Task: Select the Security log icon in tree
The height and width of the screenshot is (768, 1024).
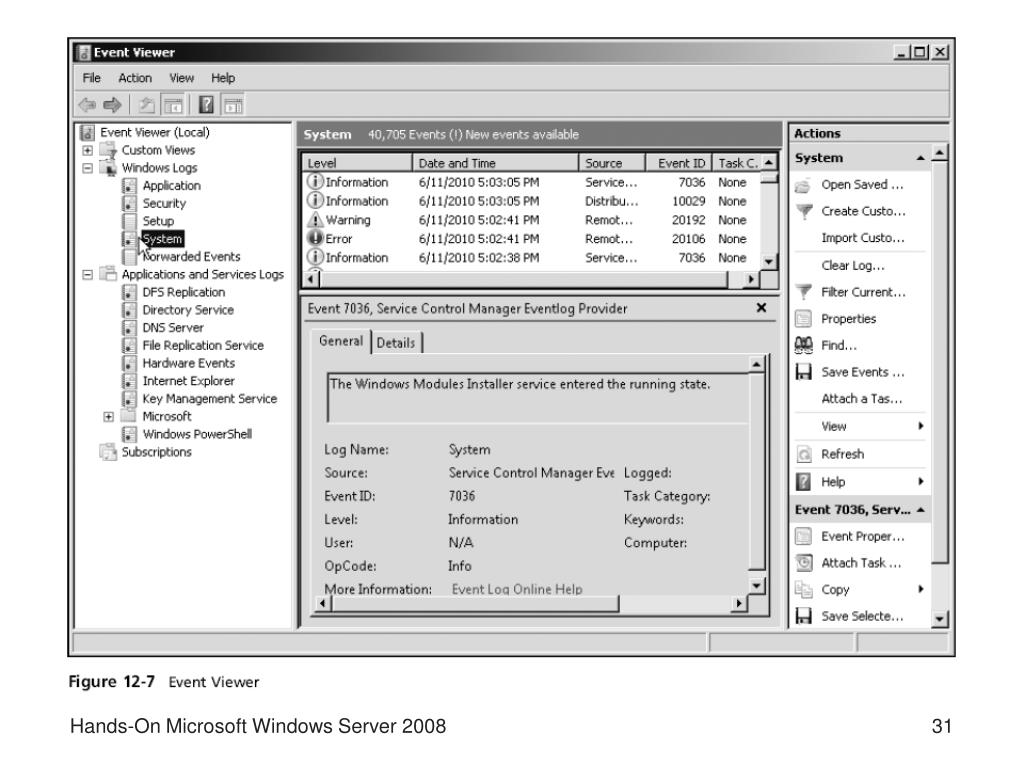Action: [x=129, y=204]
